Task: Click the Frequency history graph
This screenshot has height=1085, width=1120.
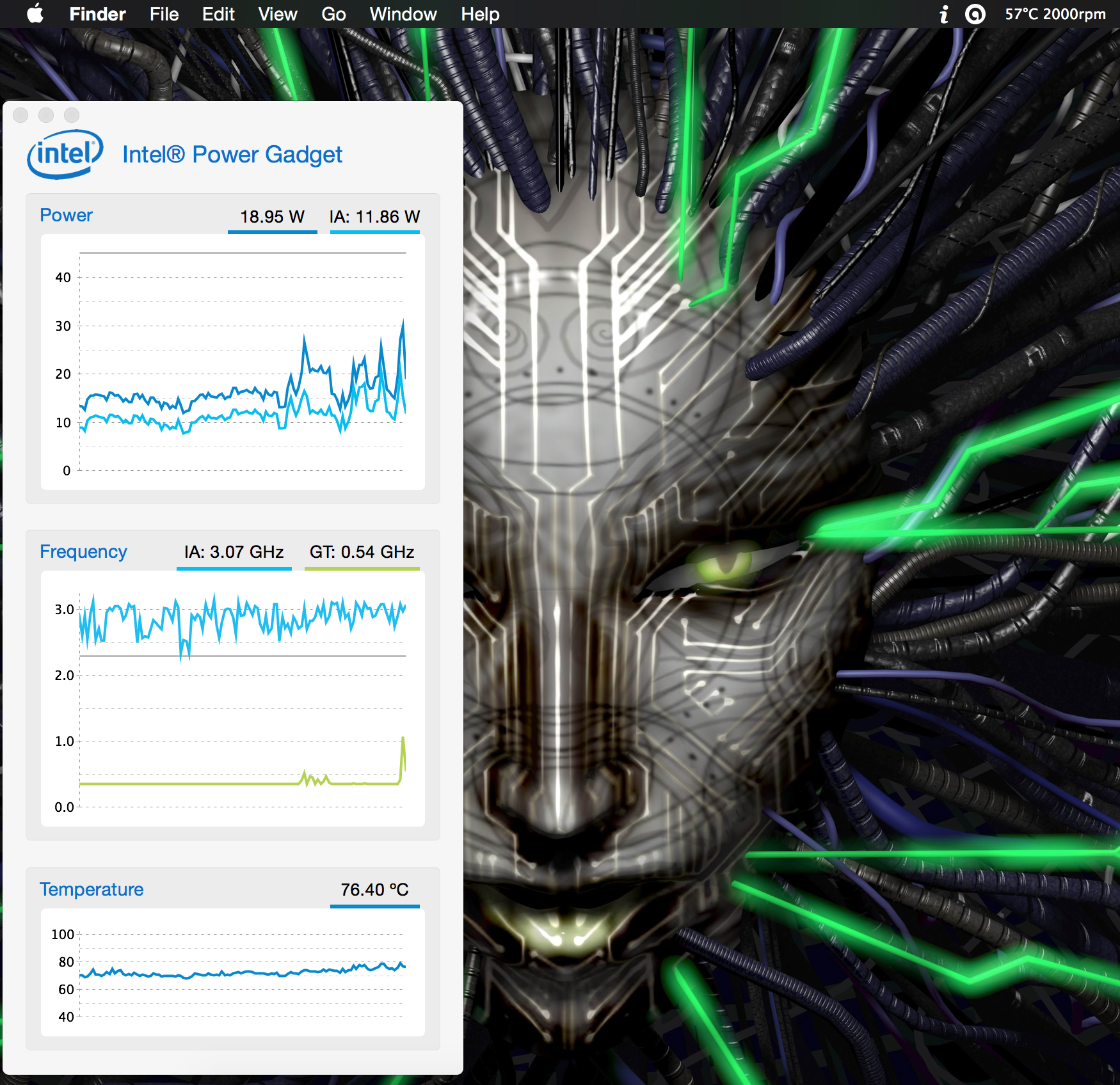Action: (233, 699)
